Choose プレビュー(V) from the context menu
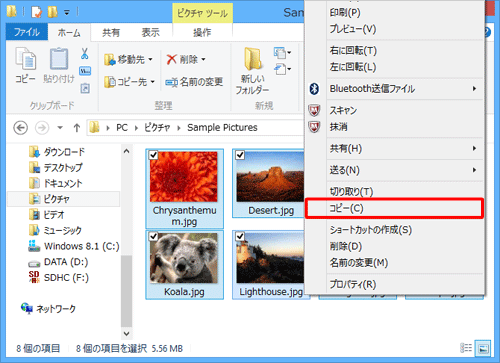Screen dimensions: 500x363 [x=394, y=29]
